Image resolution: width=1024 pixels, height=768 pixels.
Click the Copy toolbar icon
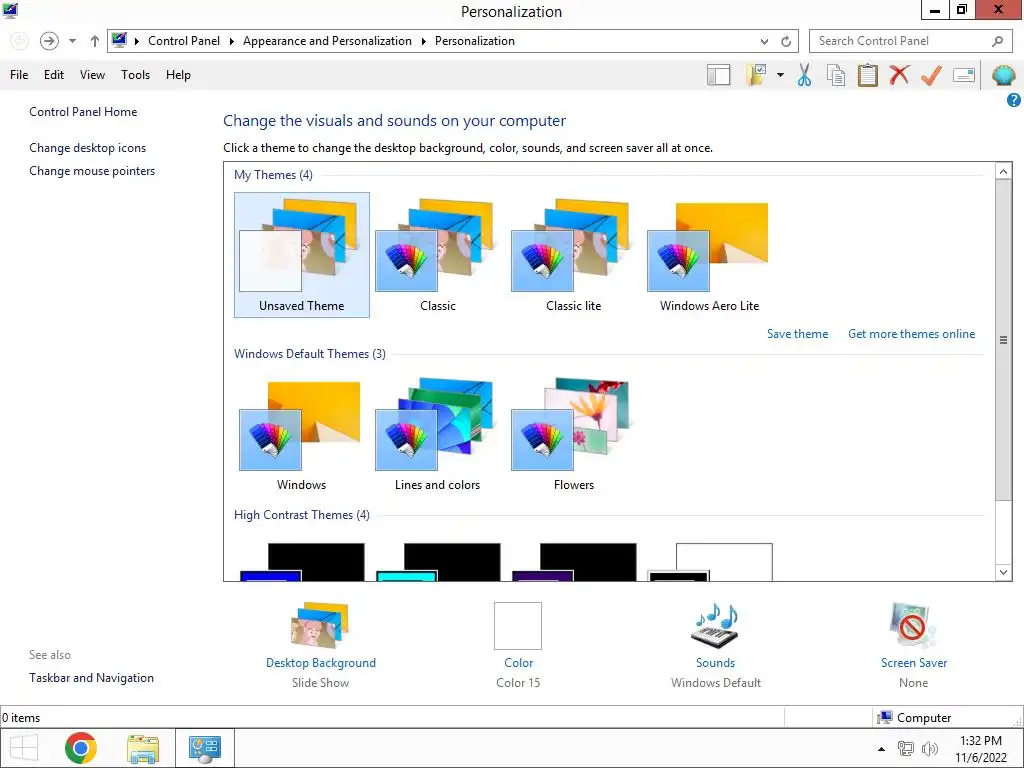click(836, 75)
